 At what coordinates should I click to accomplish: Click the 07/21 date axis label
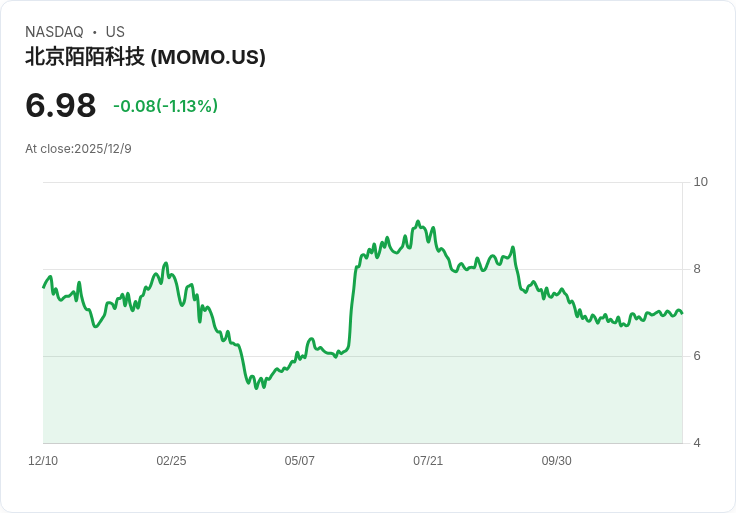[x=428, y=461]
